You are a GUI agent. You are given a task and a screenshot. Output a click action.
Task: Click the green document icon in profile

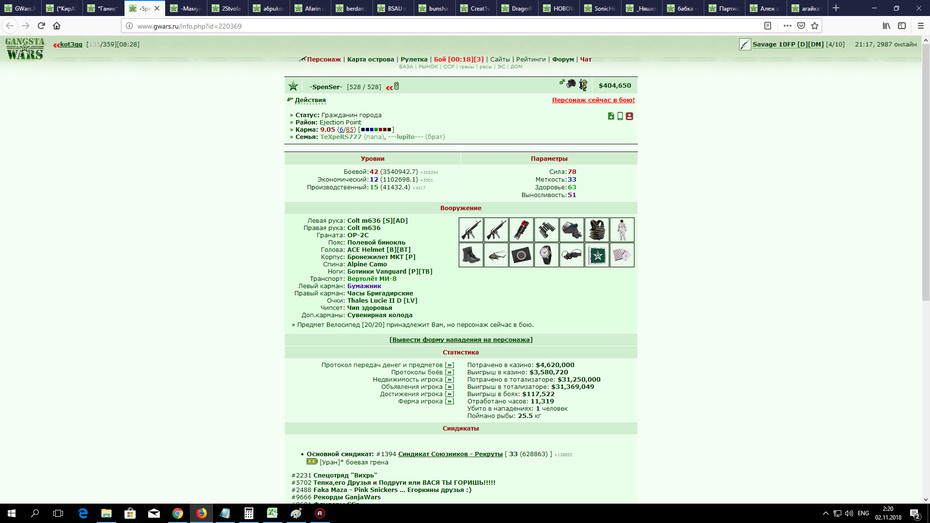click(x=611, y=116)
